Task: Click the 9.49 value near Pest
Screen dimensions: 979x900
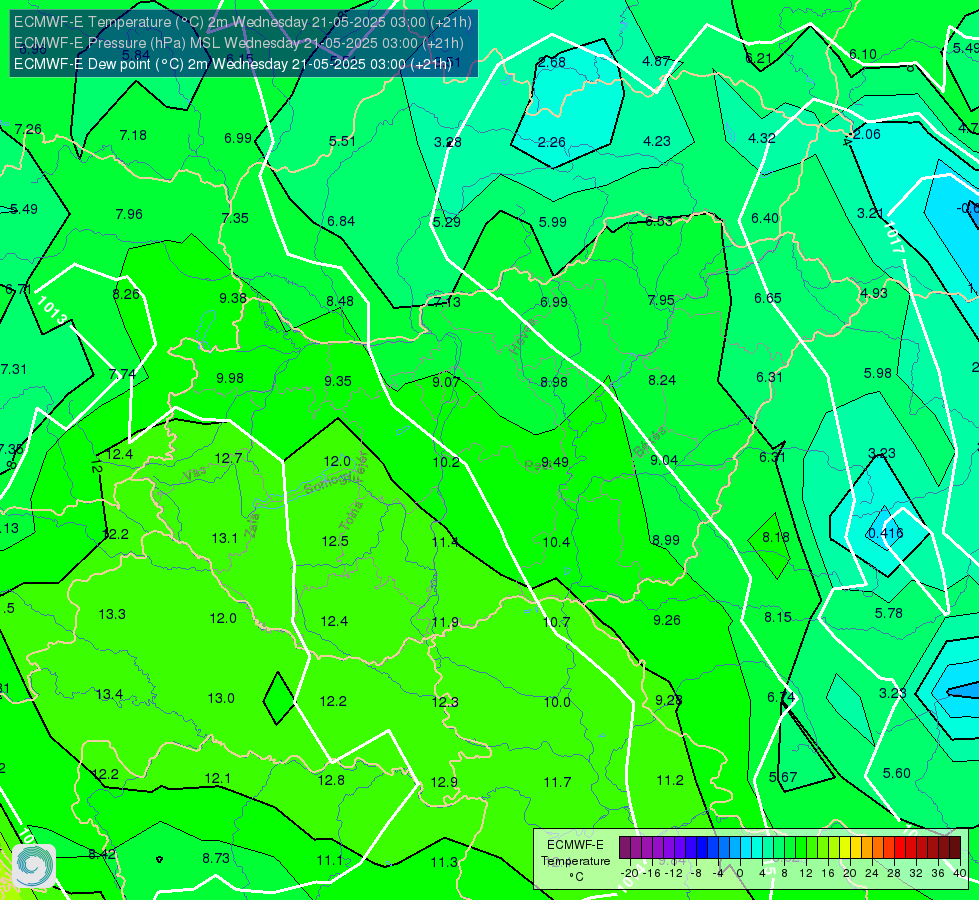Action: [555, 462]
